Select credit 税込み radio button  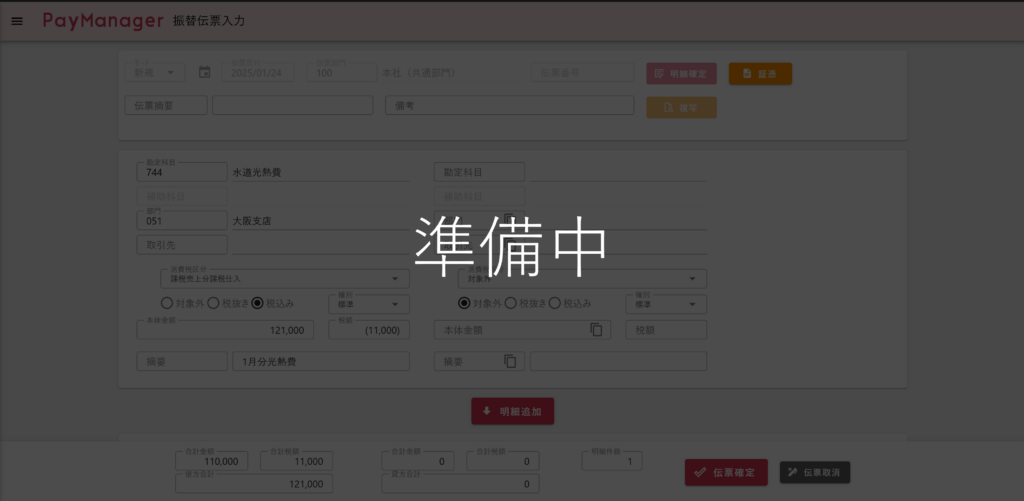click(x=554, y=303)
